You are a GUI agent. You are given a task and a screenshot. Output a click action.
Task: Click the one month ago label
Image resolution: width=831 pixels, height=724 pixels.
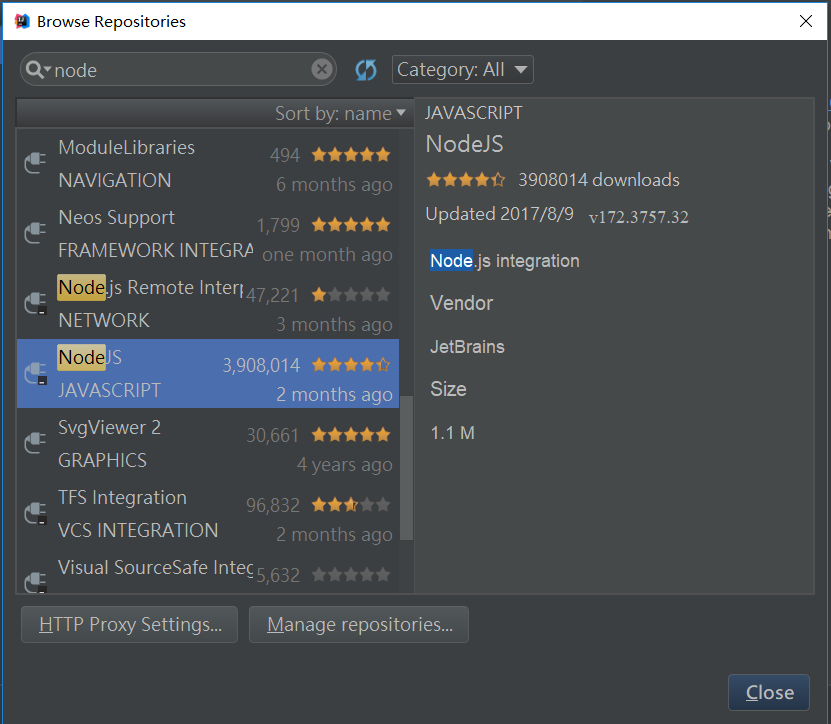pyautogui.click(x=327, y=254)
